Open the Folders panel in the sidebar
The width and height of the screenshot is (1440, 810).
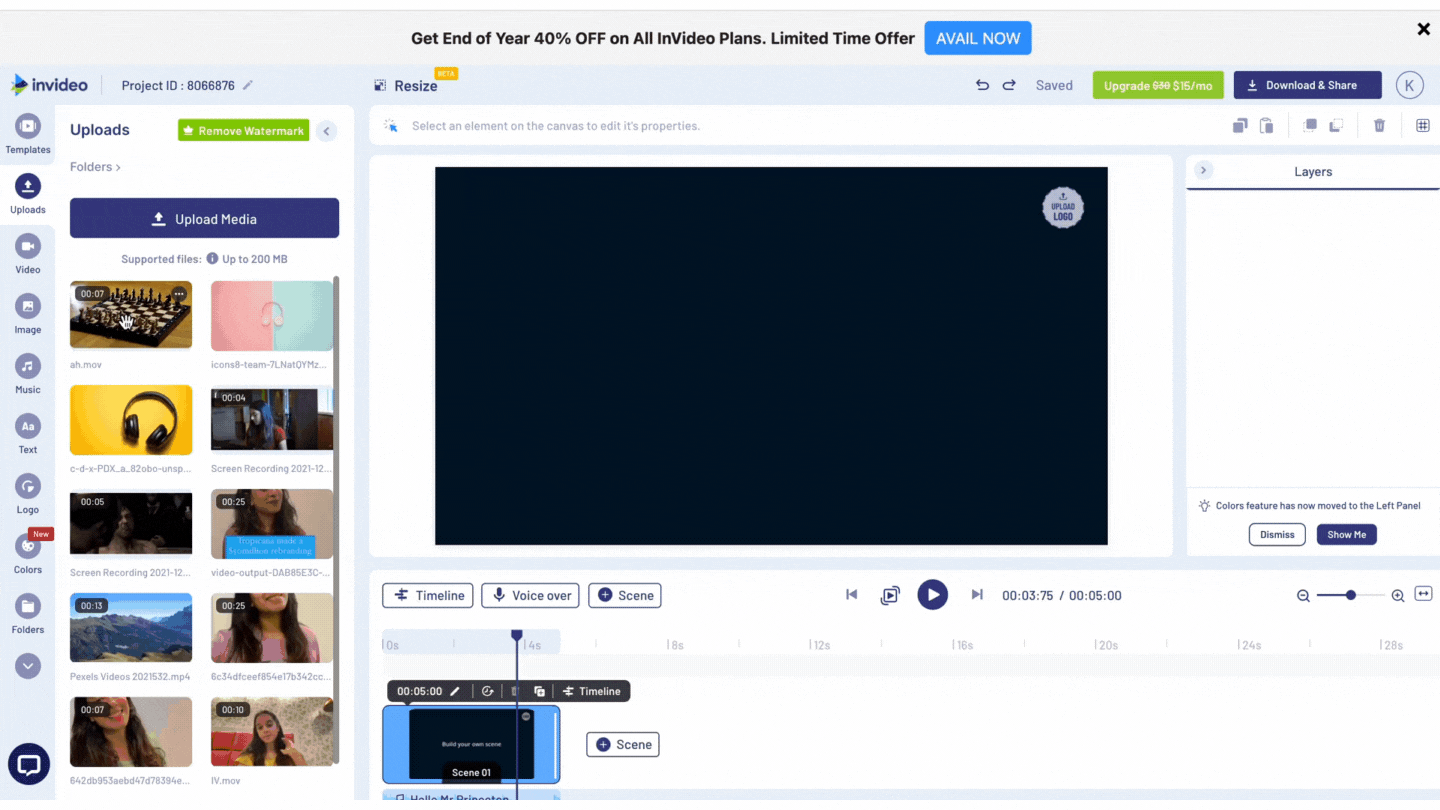click(x=28, y=614)
